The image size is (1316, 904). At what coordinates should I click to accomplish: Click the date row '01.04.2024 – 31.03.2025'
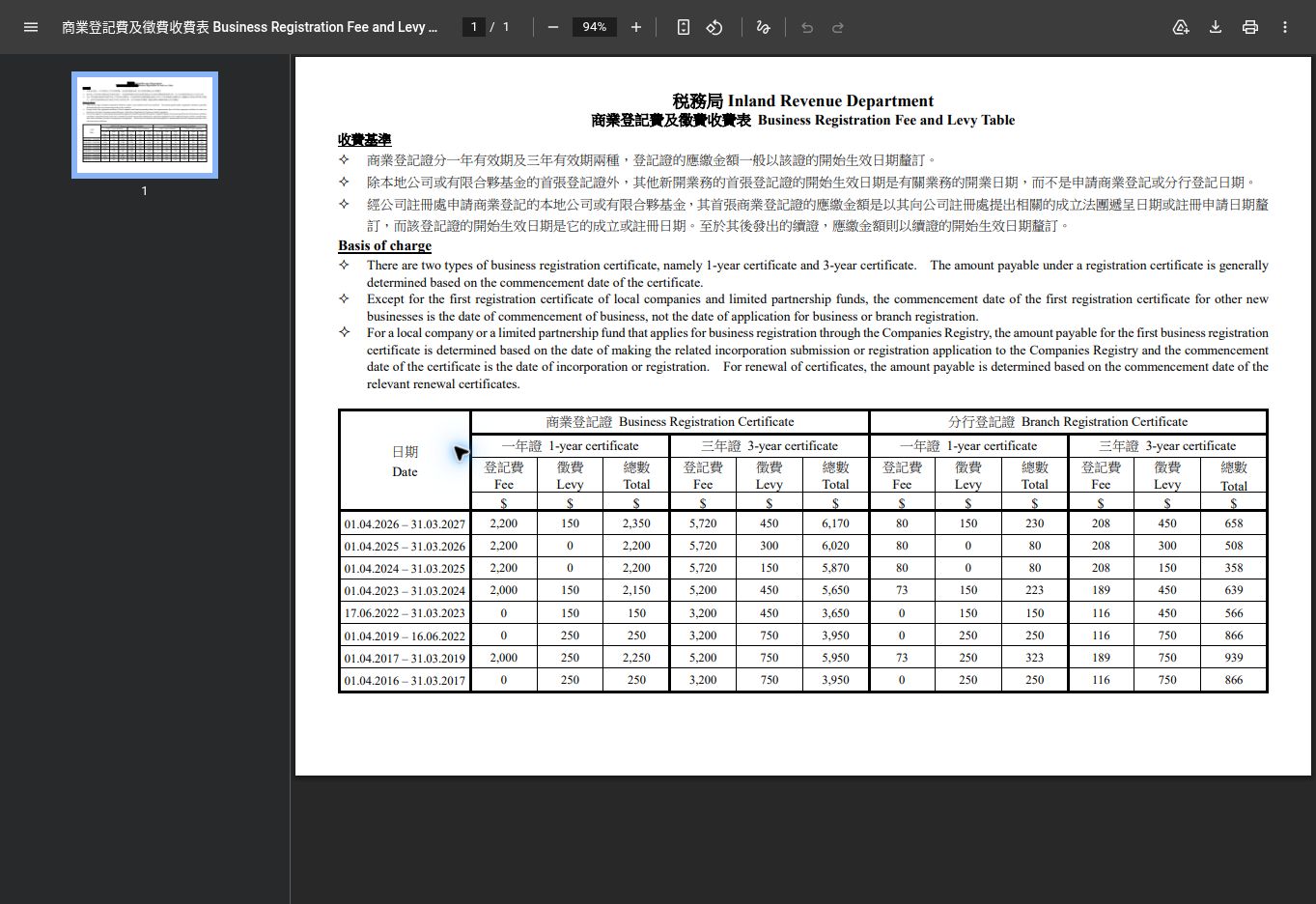(405, 569)
